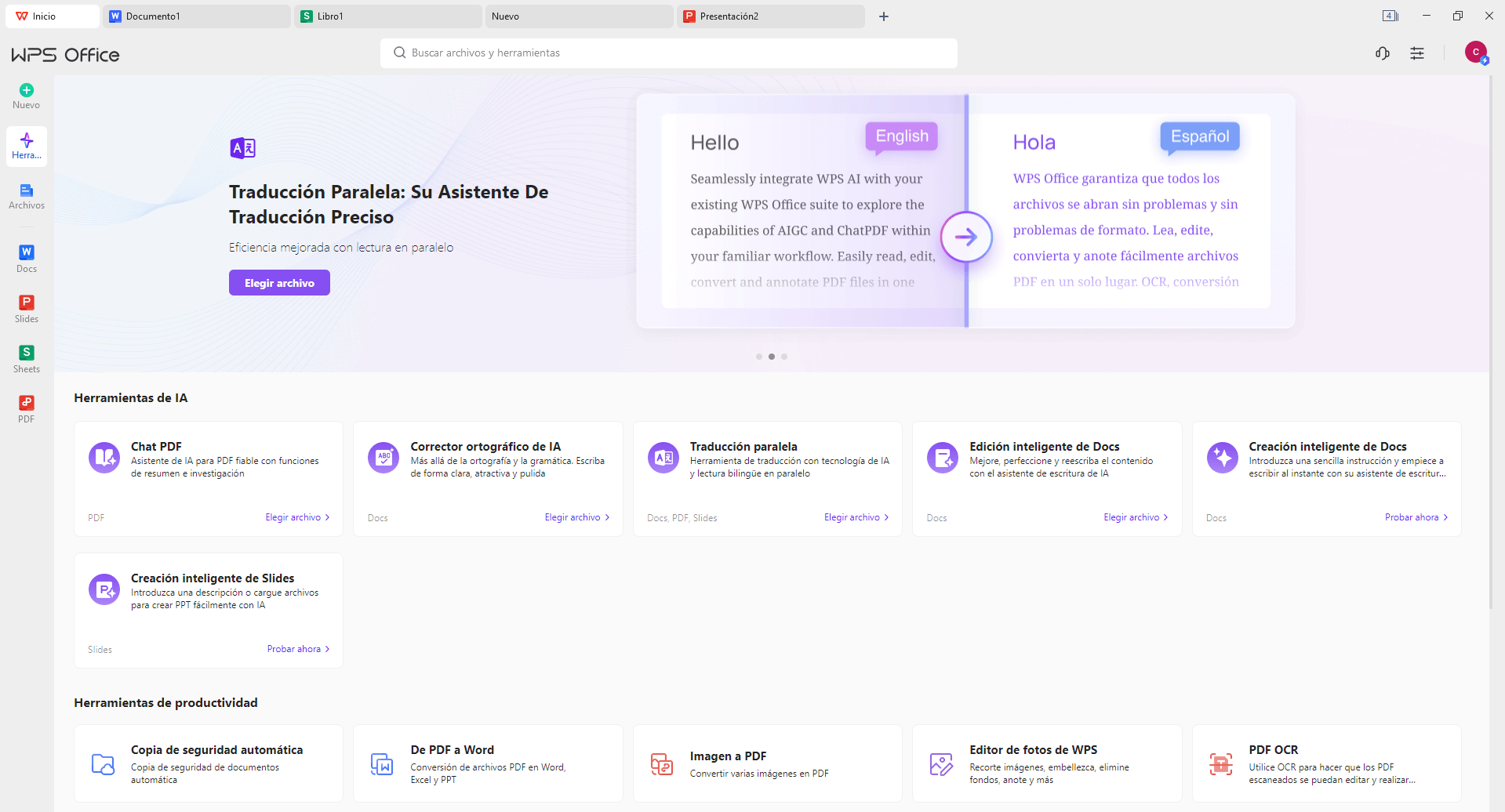
Task: Click the headset support icon
Action: pos(1383,53)
